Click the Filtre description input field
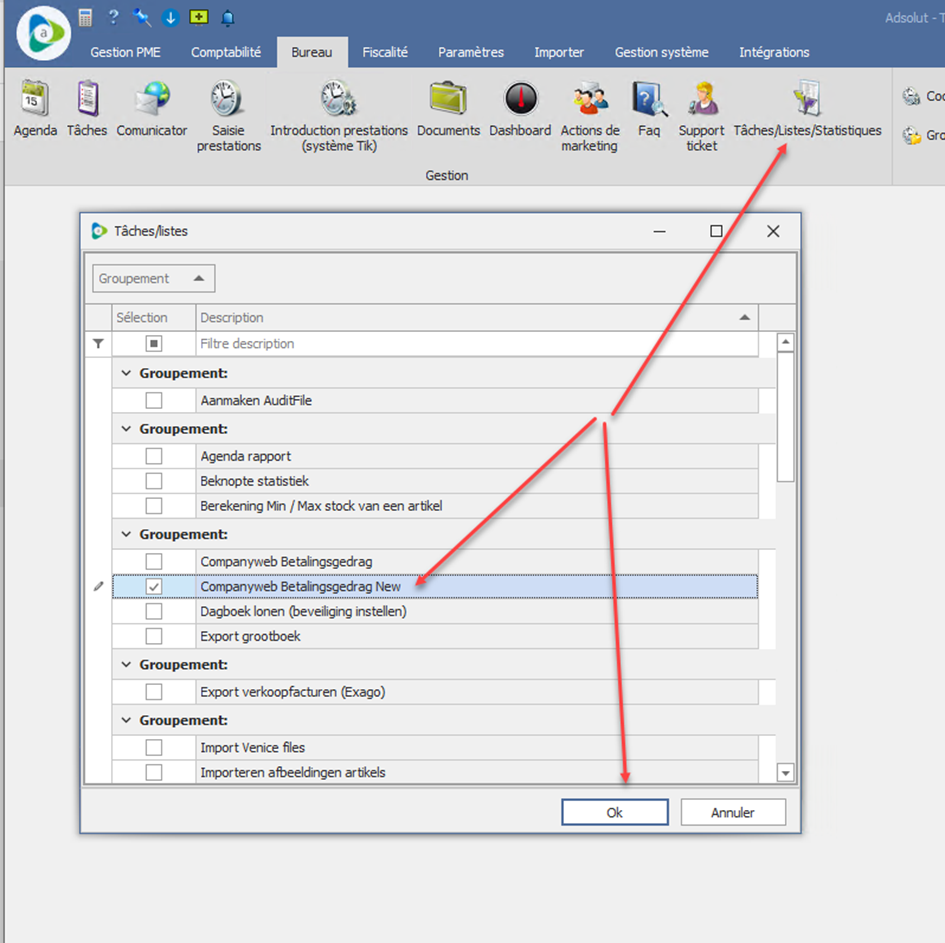The height and width of the screenshot is (943, 945). click(477, 343)
